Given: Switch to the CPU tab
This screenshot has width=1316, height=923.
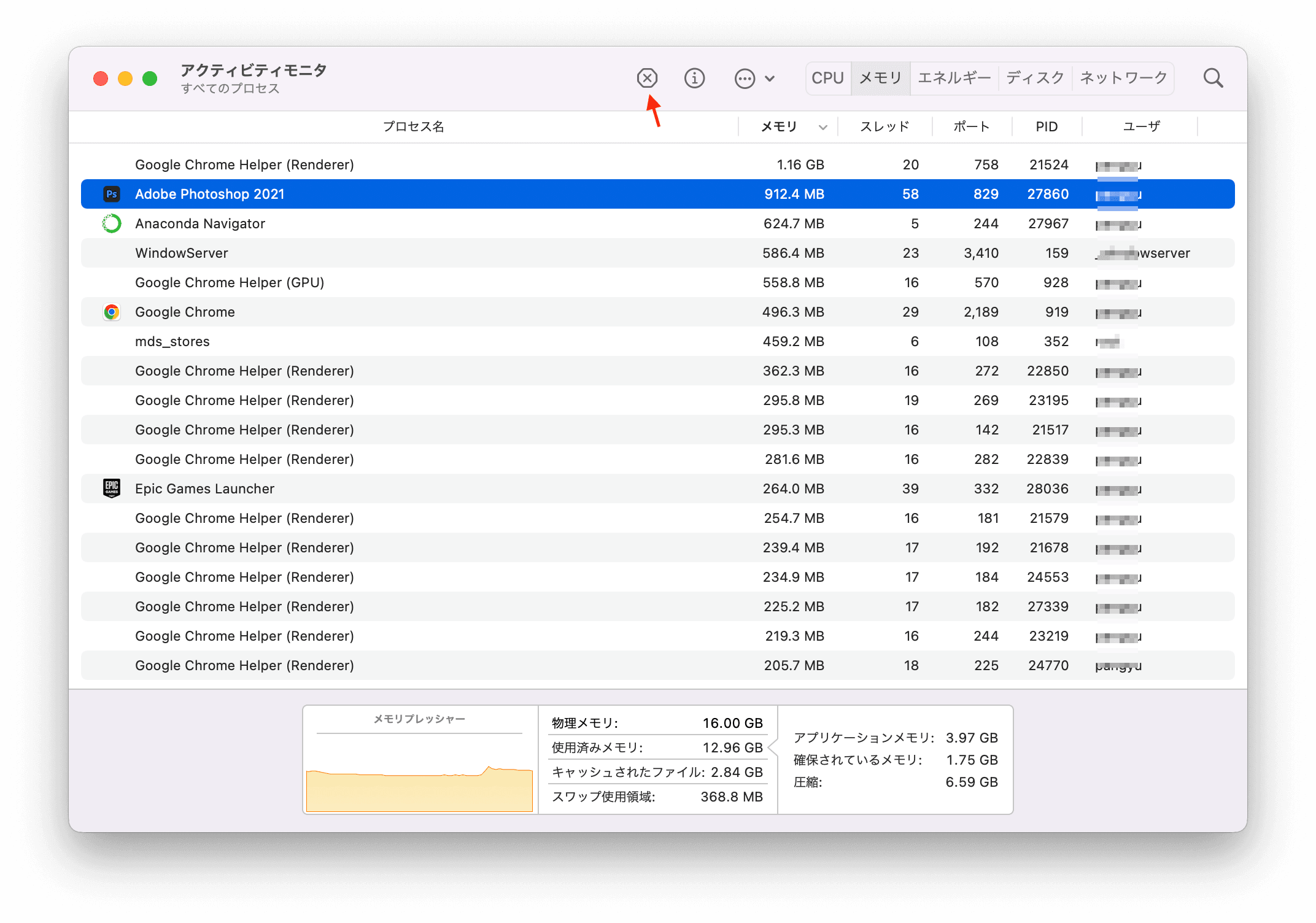Looking at the screenshot, I should click(828, 78).
